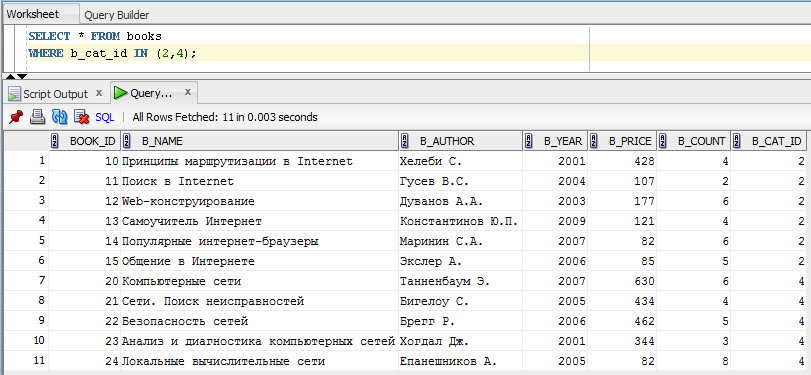Collapse editor pane with up arrow
Viewport: 811px width, 375px height.
pyautogui.click(x=9, y=77)
